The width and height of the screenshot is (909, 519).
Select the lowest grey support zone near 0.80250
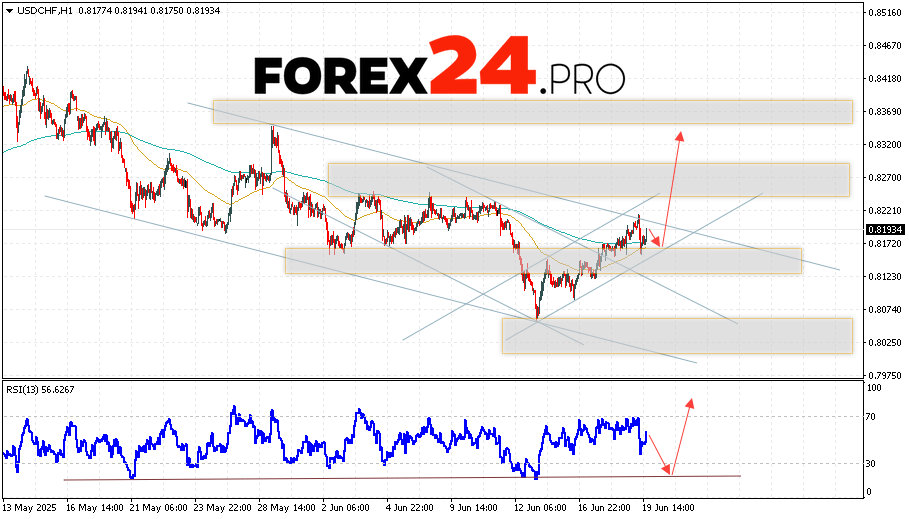pyautogui.click(x=676, y=335)
